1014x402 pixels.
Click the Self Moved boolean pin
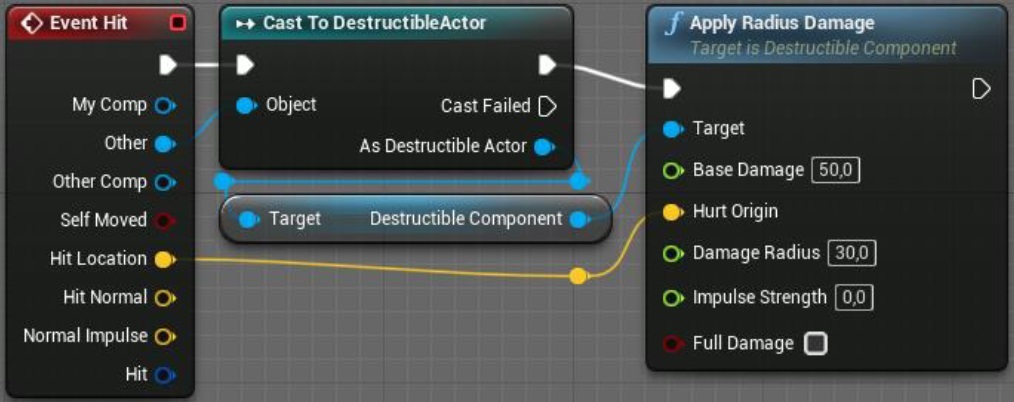coord(165,220)
